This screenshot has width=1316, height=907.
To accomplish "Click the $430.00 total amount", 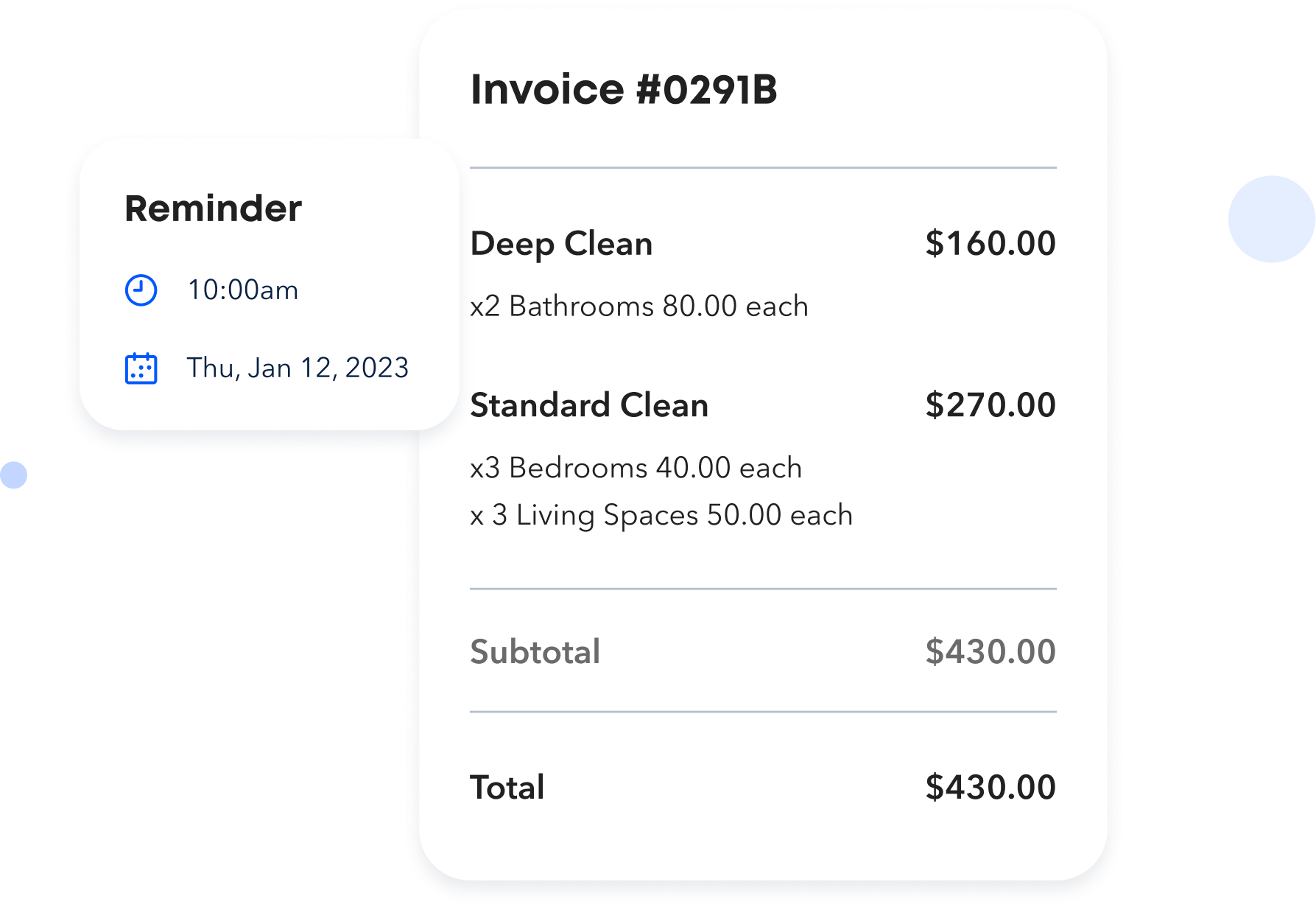I will click(x=990, y=788).
